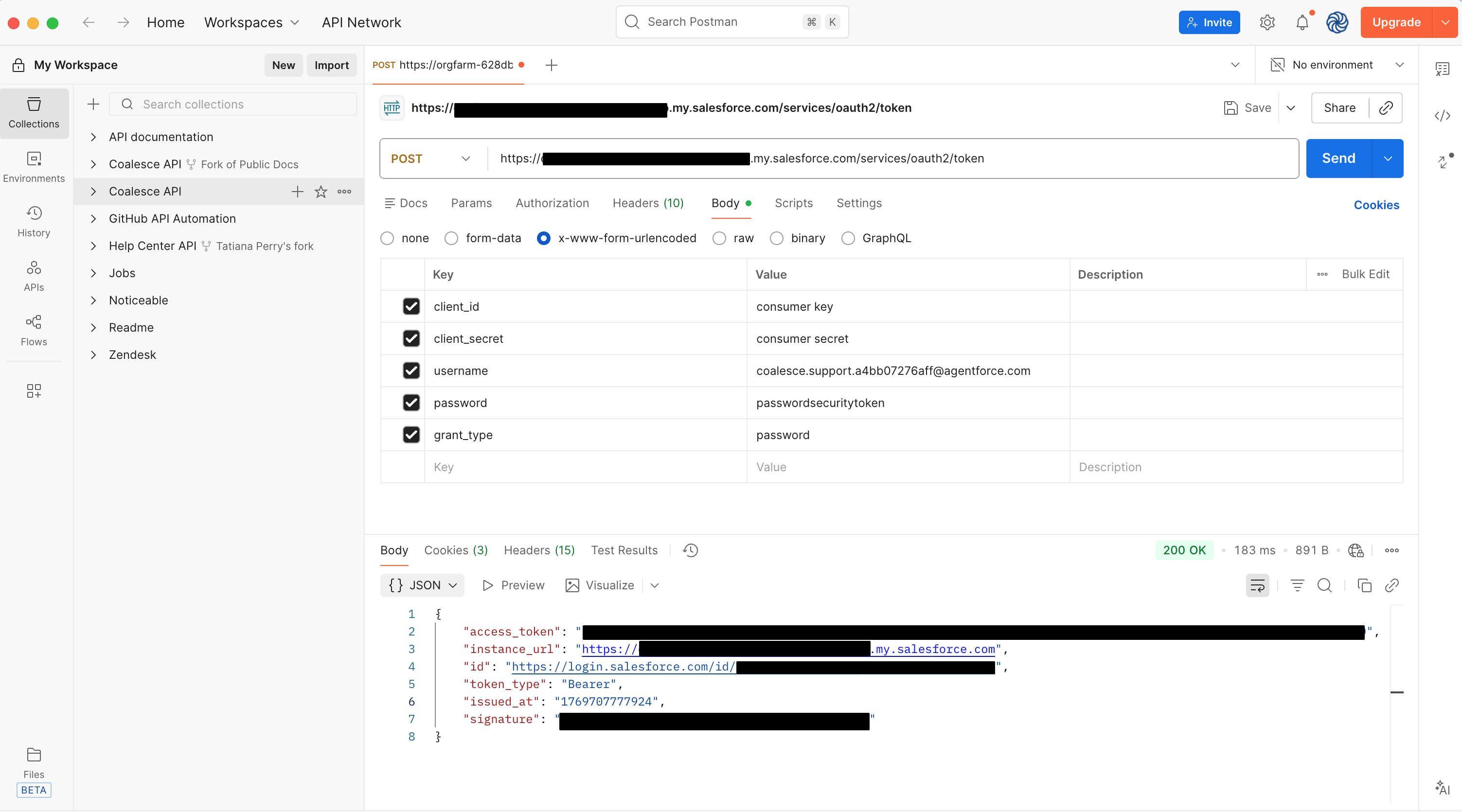Open Postman settings gear
The width and height of the screenshot is (1462, 812).
(1267, 22)
